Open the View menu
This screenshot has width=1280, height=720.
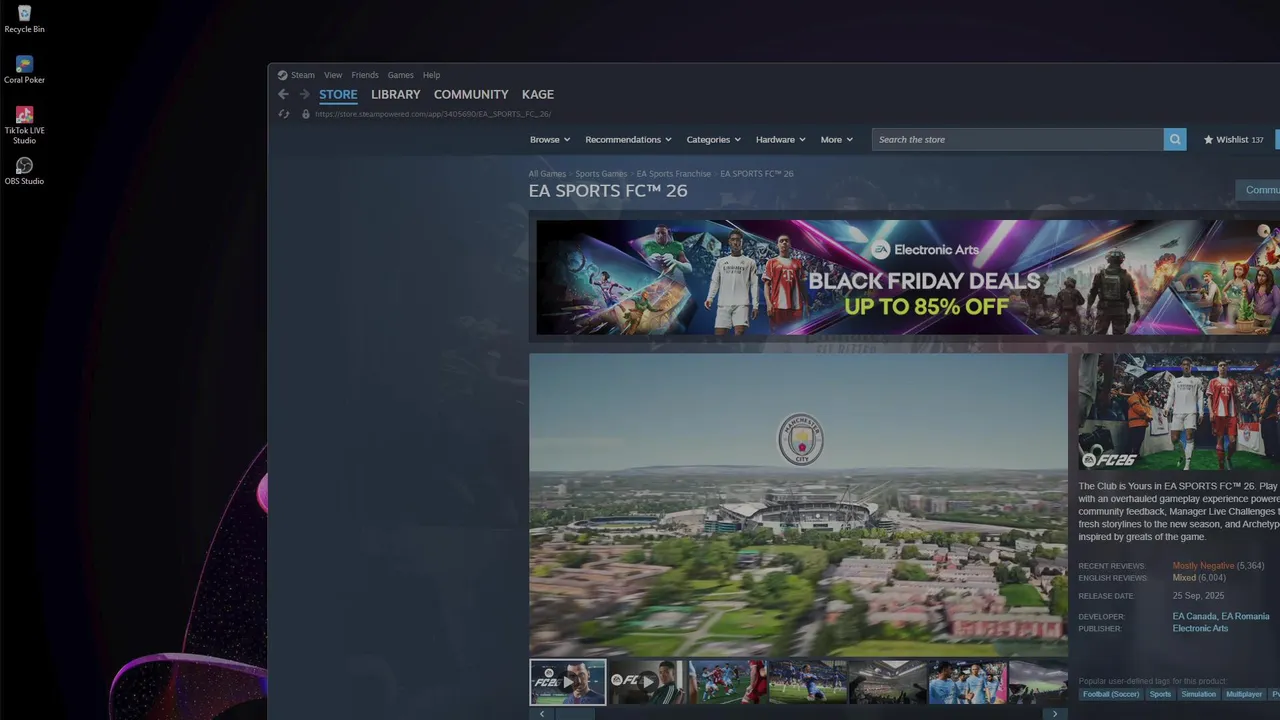click(333, 75)
